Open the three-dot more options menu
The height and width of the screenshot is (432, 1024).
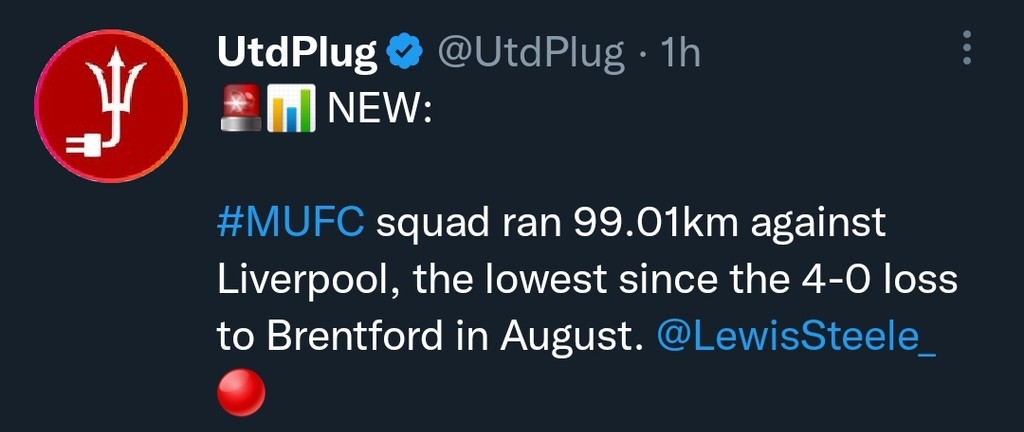point(966,47)
